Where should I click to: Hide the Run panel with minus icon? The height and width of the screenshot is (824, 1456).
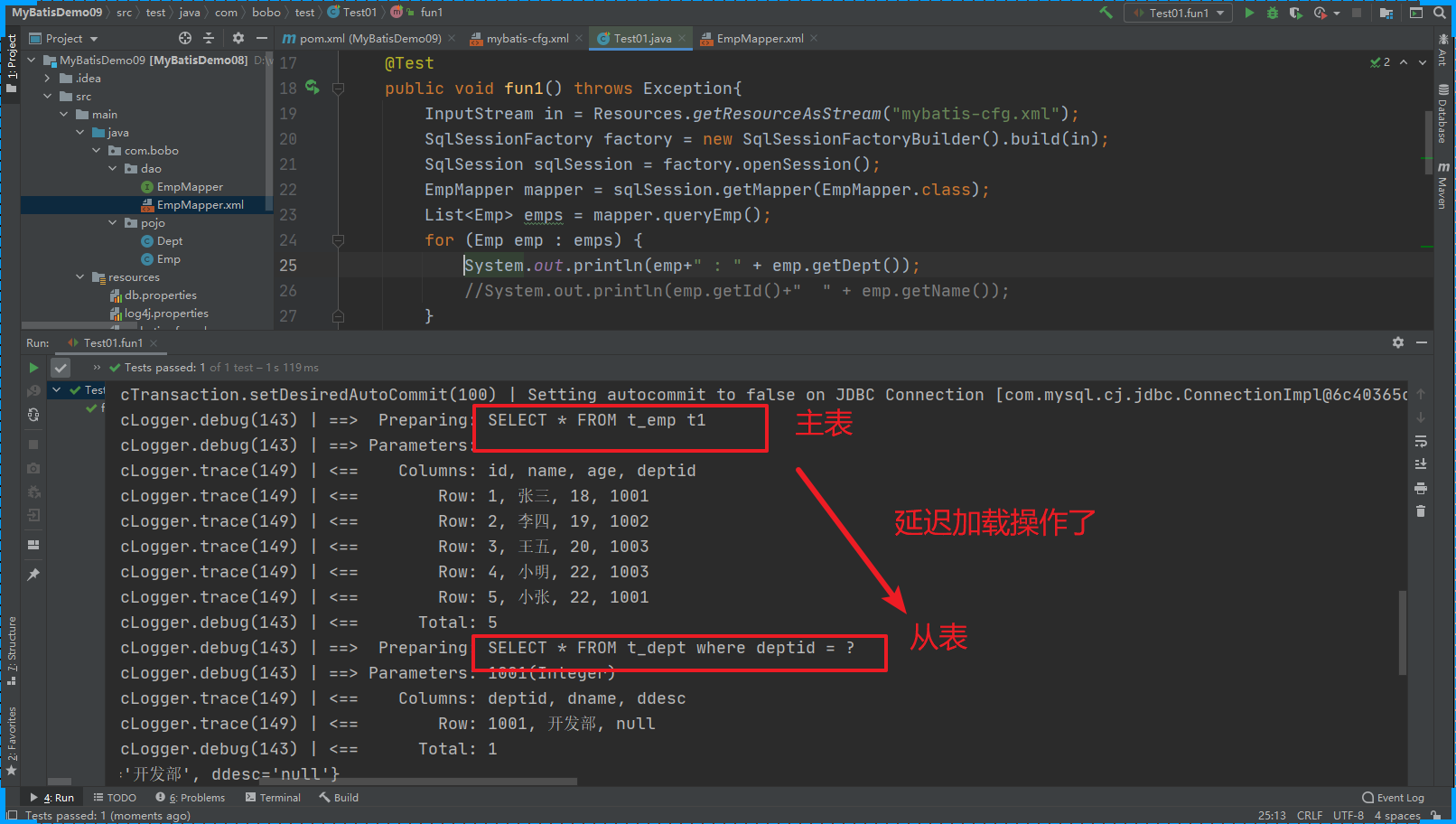pyautogui.click(x=1422, y=342)
